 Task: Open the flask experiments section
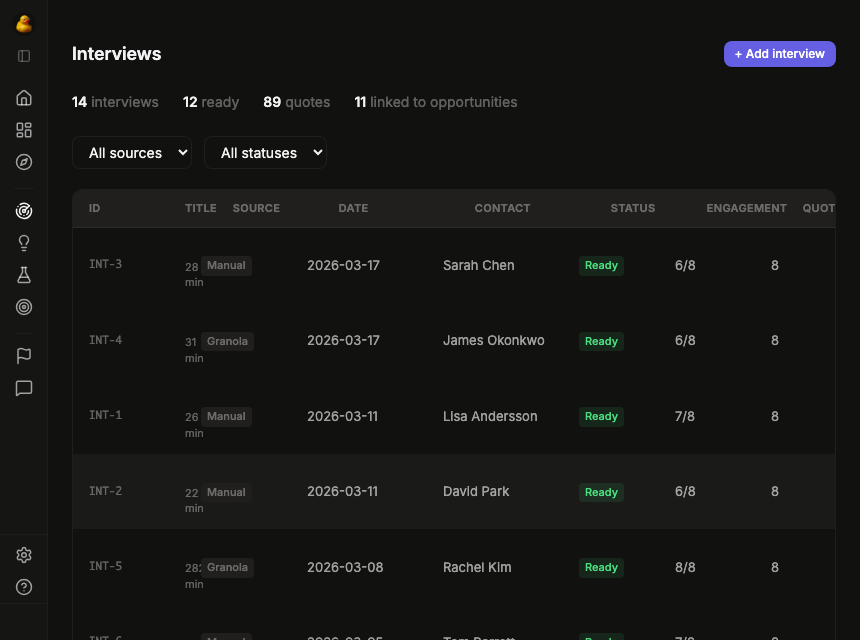click(x=23, y=274)
